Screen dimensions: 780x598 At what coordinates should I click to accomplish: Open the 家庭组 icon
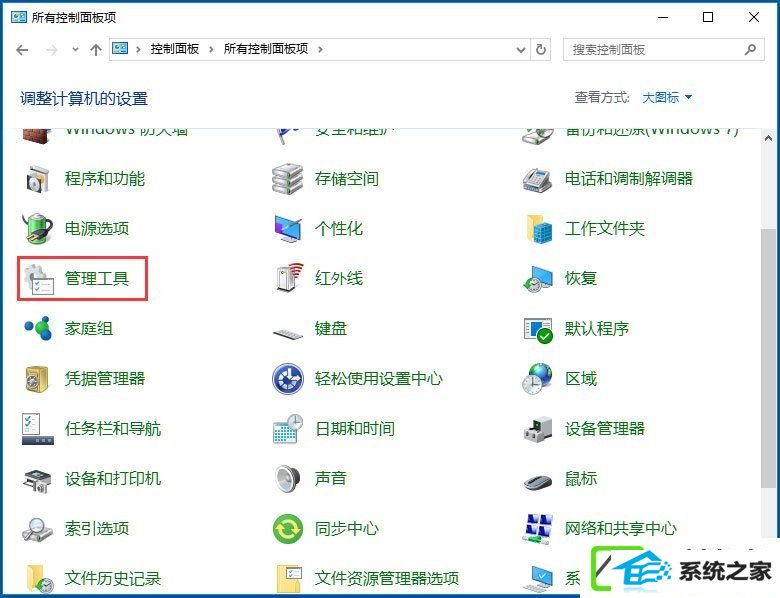[x=38, y=328]
